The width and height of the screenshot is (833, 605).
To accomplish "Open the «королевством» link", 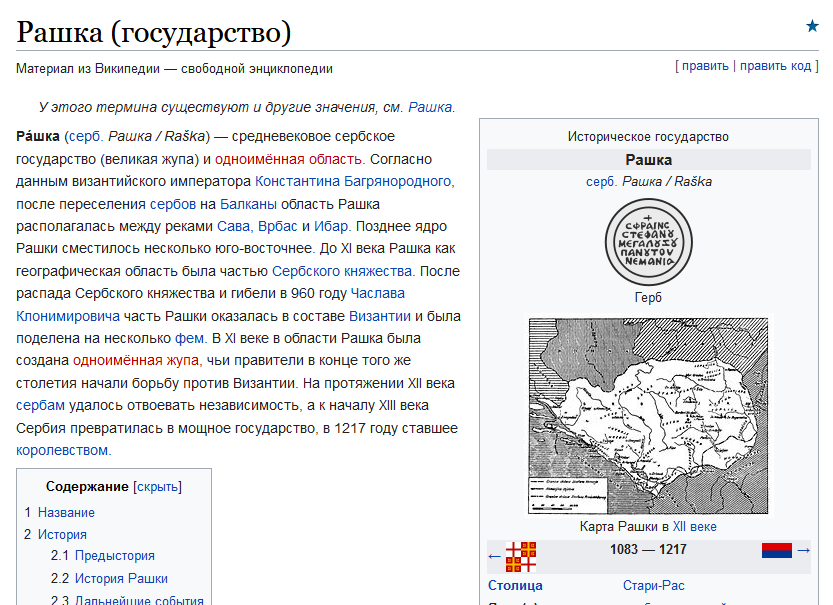I will tap(62, 450).
